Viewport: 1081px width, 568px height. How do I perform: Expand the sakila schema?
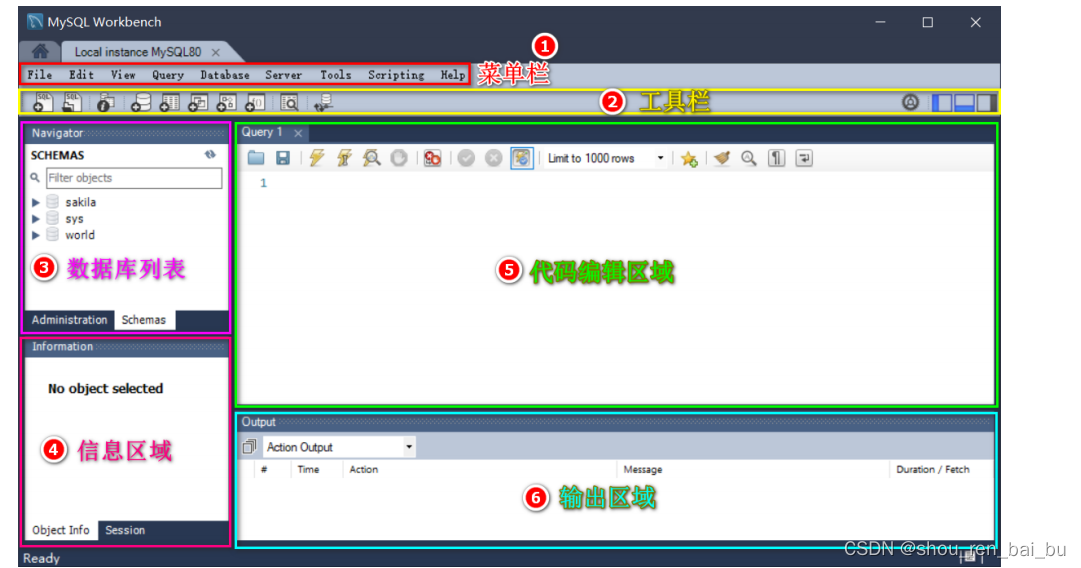[36, 203]
